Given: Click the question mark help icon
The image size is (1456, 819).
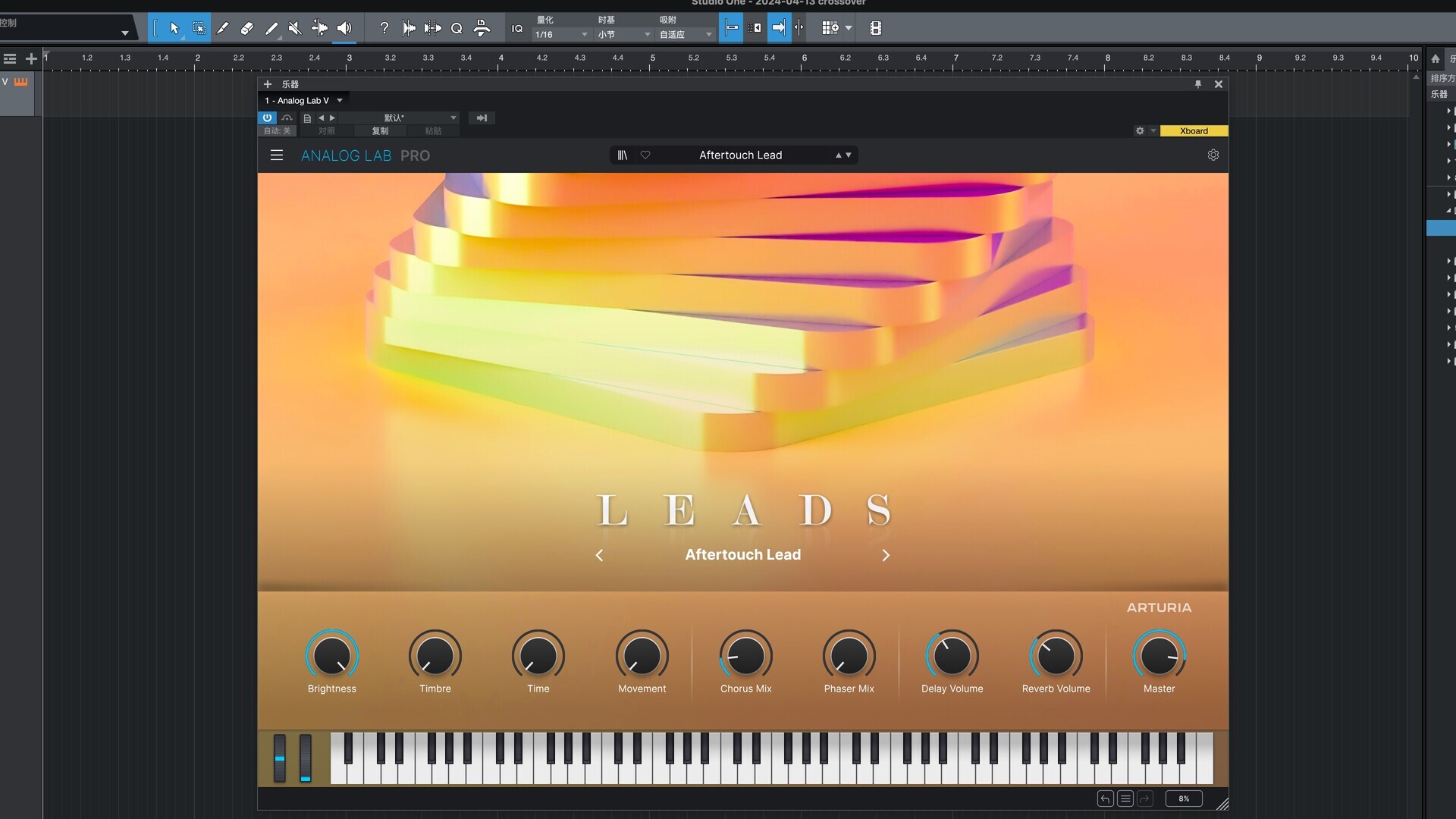Looking at the screenshot, I should click(384, 28).
